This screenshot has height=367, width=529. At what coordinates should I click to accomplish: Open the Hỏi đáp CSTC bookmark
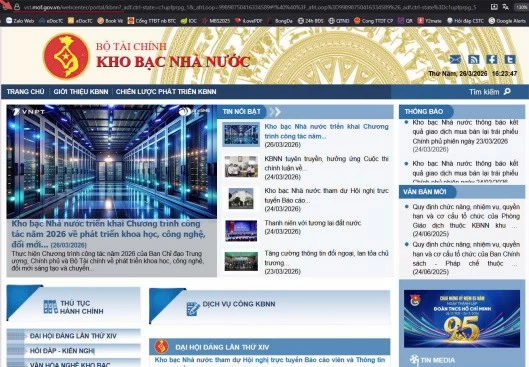click(x=465, y=21)
